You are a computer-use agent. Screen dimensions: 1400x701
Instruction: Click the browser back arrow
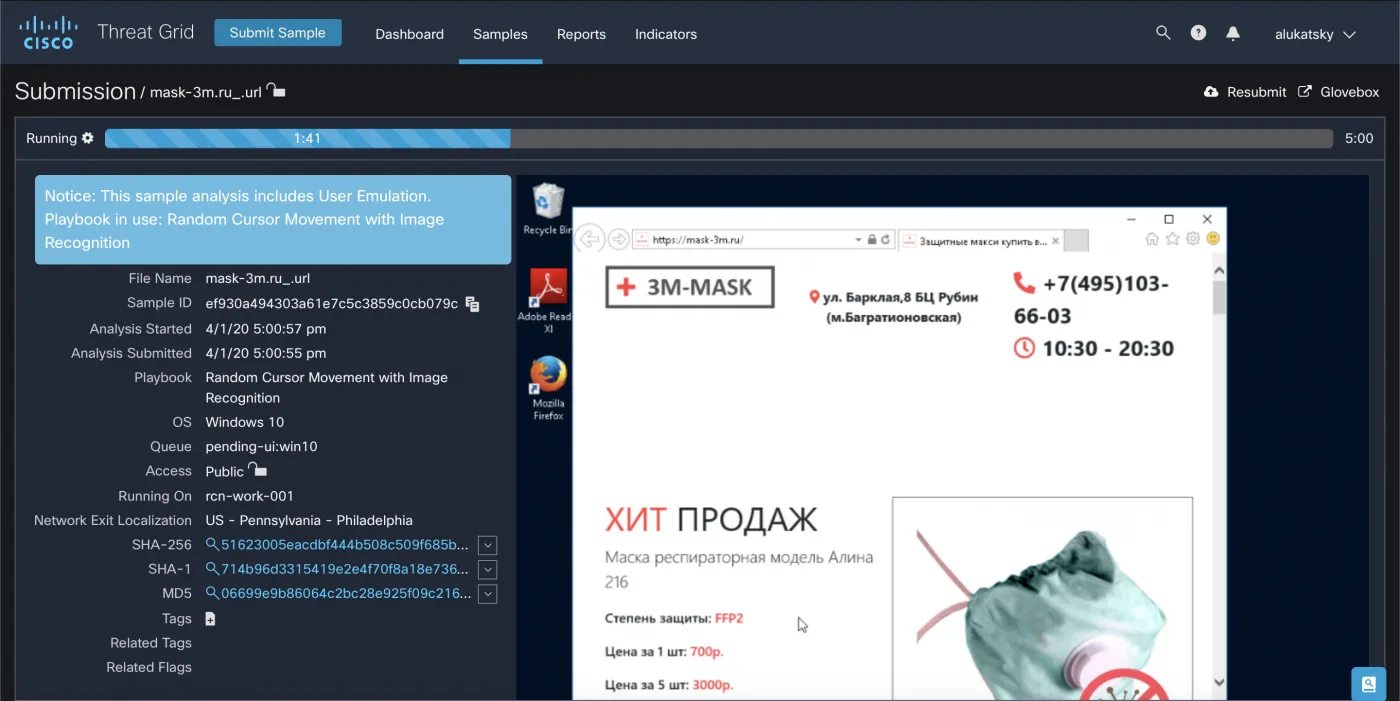point(590,239)
